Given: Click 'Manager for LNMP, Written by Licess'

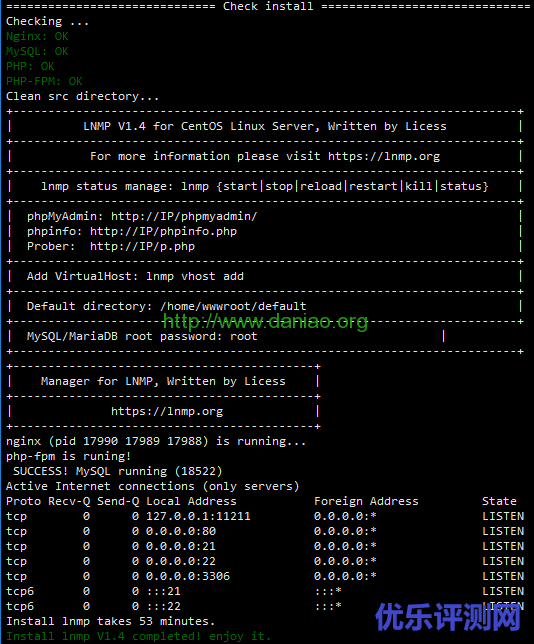Looking at the screenshot, I should [163, 382].
